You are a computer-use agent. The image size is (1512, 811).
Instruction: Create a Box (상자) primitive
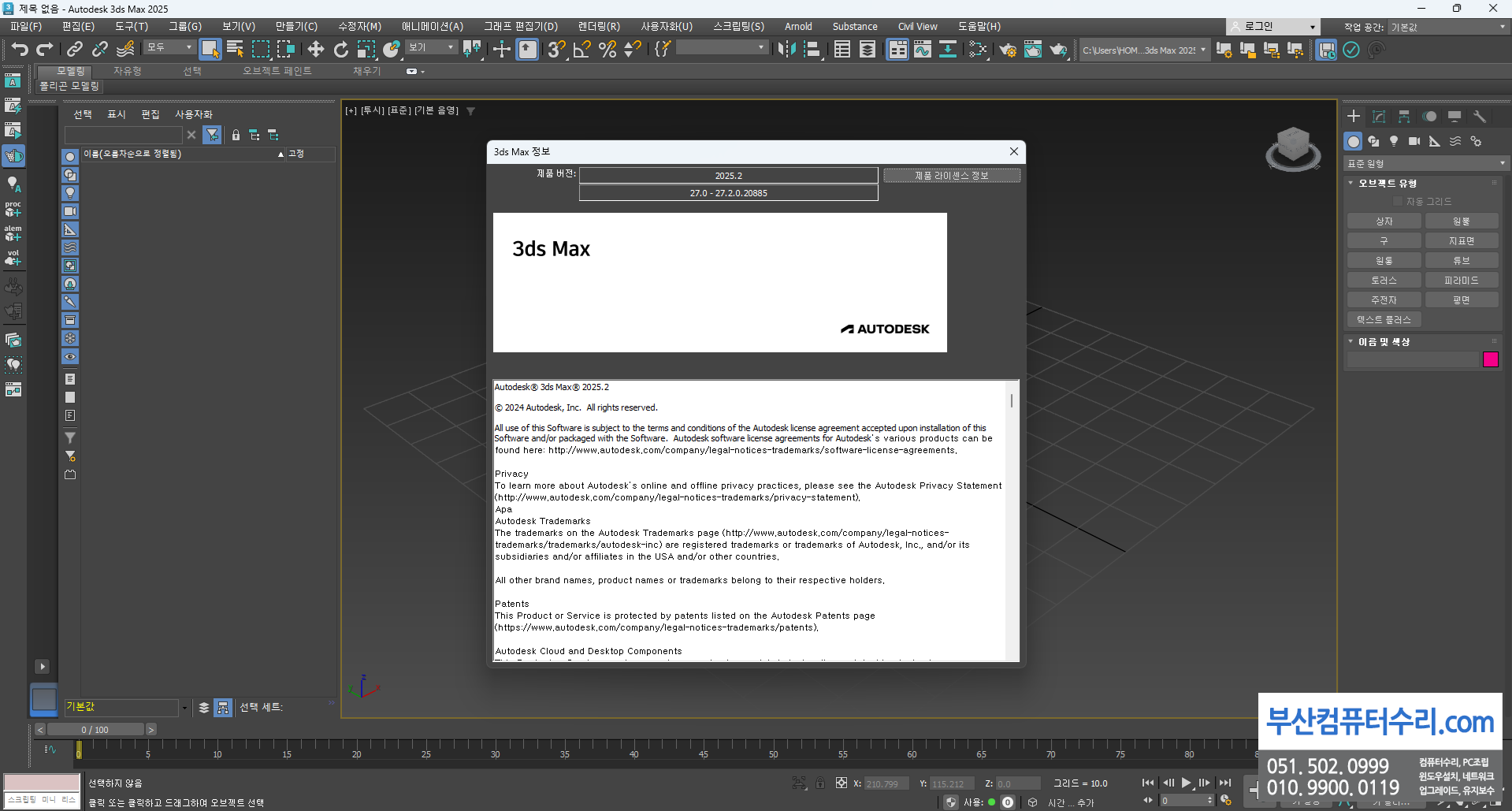(x=1384, y=221)
